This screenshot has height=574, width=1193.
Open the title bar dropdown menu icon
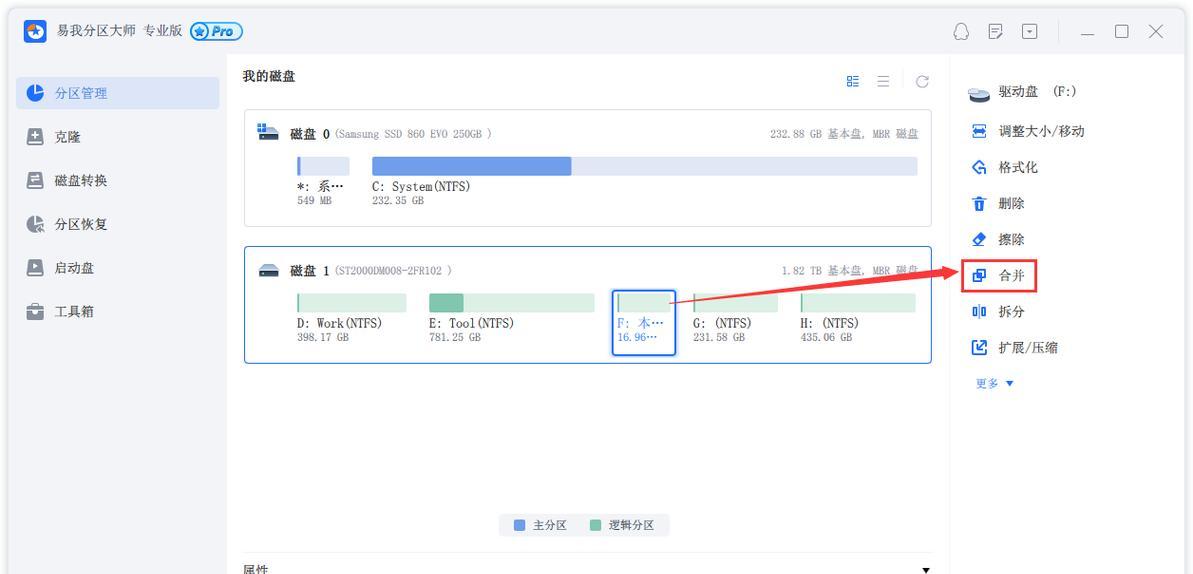point(1029,31)
